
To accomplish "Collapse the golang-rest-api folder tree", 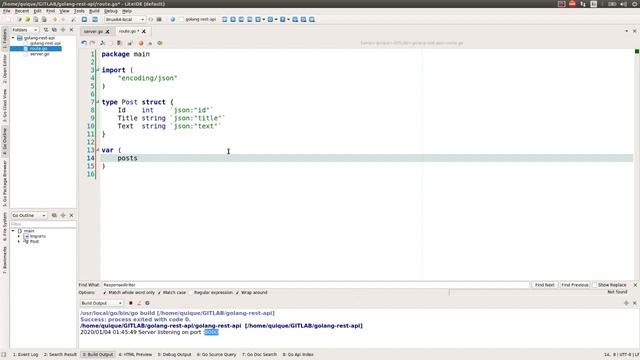I will [x=13, y=38].
